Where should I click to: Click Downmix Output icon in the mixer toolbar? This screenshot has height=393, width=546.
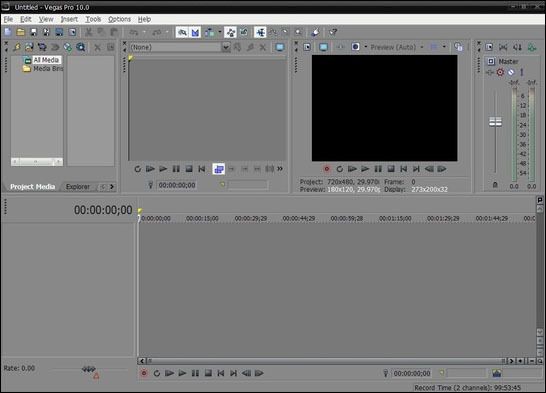click(x=503, y=47)
